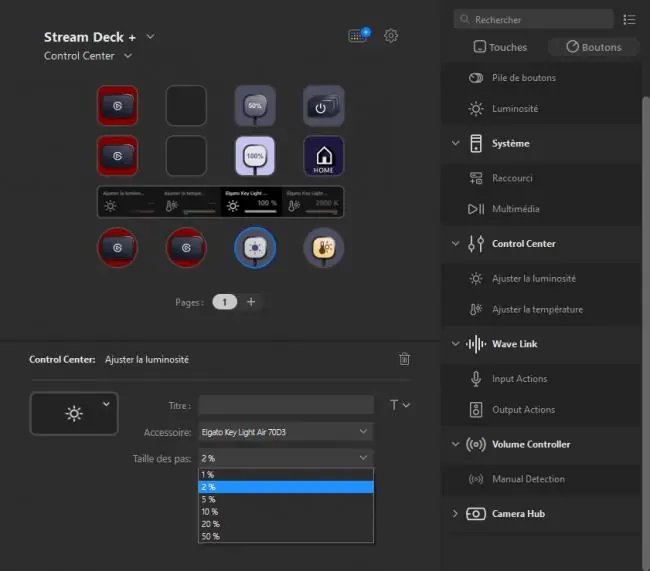Choose 1 % step size
The image size is (650, 571).
286,474
